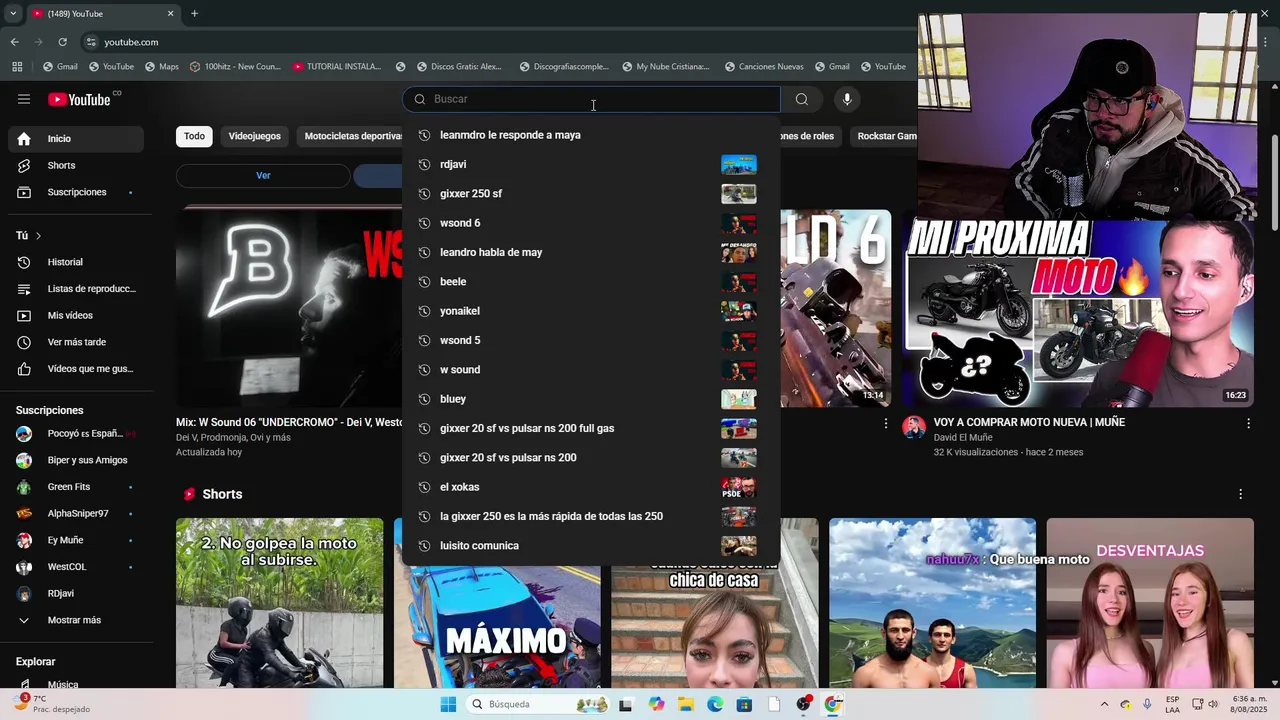
Task: Go back with the browser arrow
Action: pos(15,42)
